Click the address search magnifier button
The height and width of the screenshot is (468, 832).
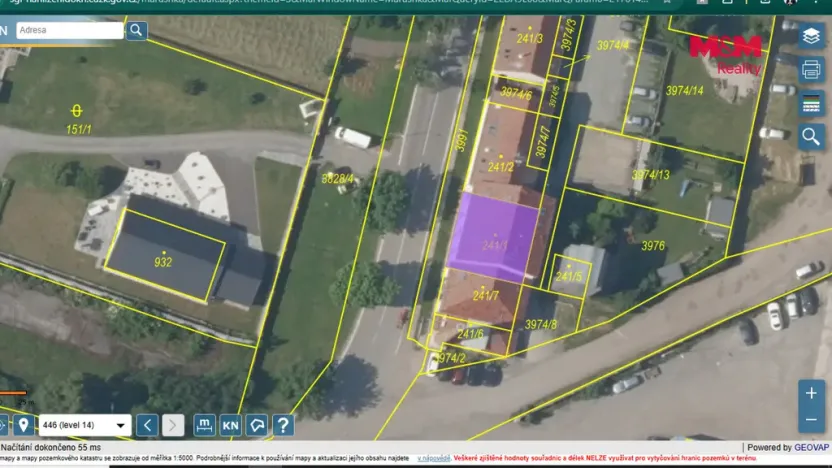tap(136, 30)
